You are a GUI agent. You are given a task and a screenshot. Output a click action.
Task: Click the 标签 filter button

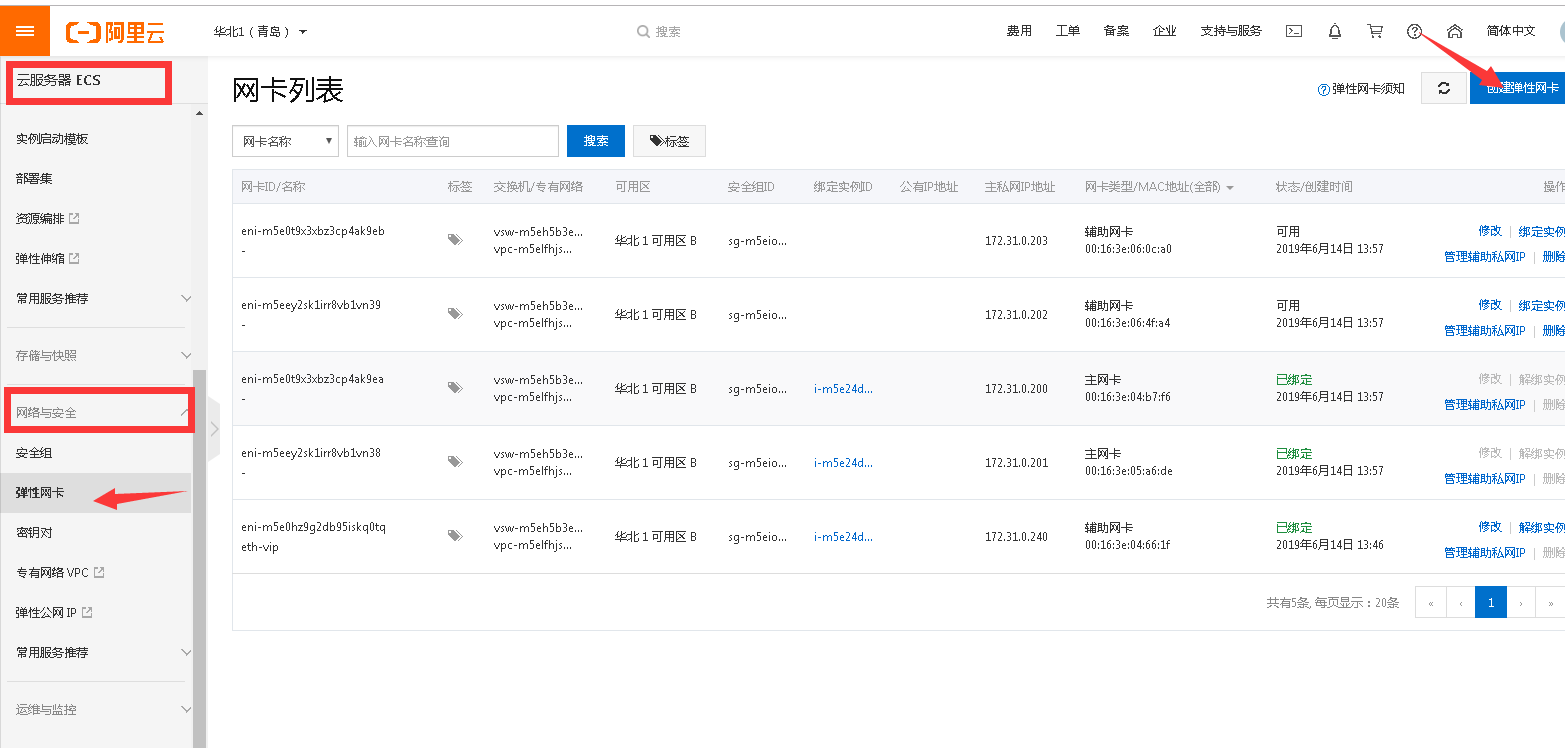point(669,141)
